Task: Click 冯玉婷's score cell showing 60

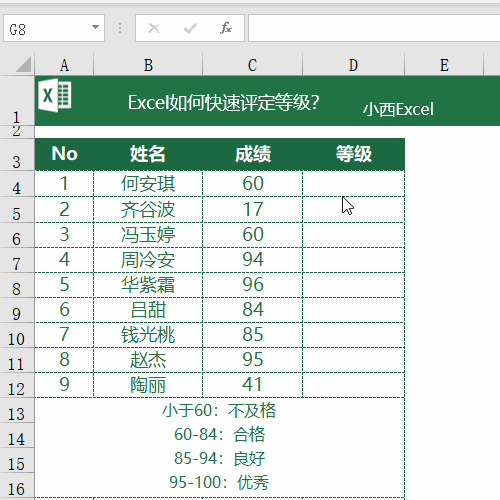Action: coord(253,235)
